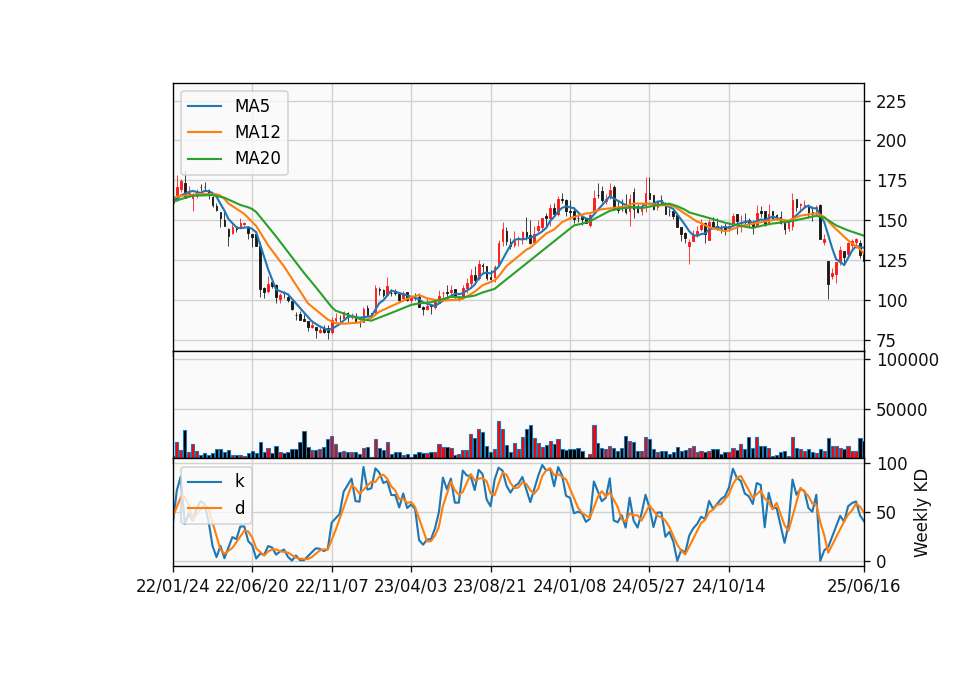Click the 24/01/08 date label

(x=569, y=586)
